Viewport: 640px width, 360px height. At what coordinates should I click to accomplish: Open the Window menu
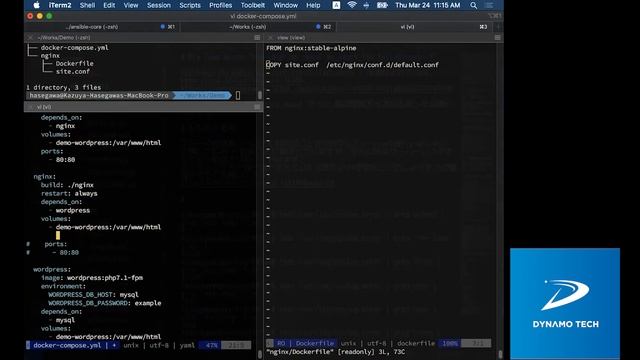point(285,5)
